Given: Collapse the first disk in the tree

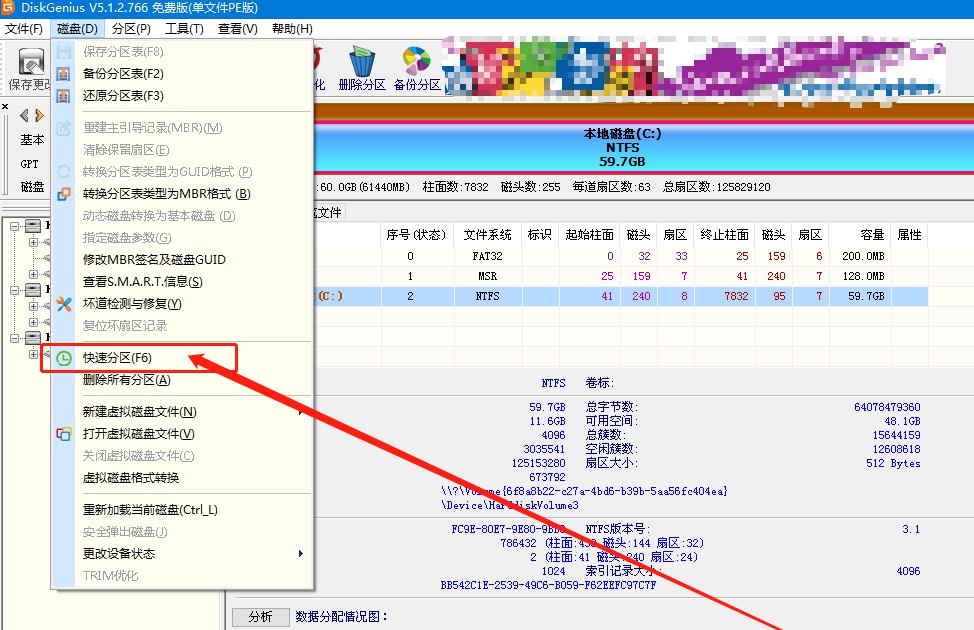Looking at the screenshot, I should [14, 226].
